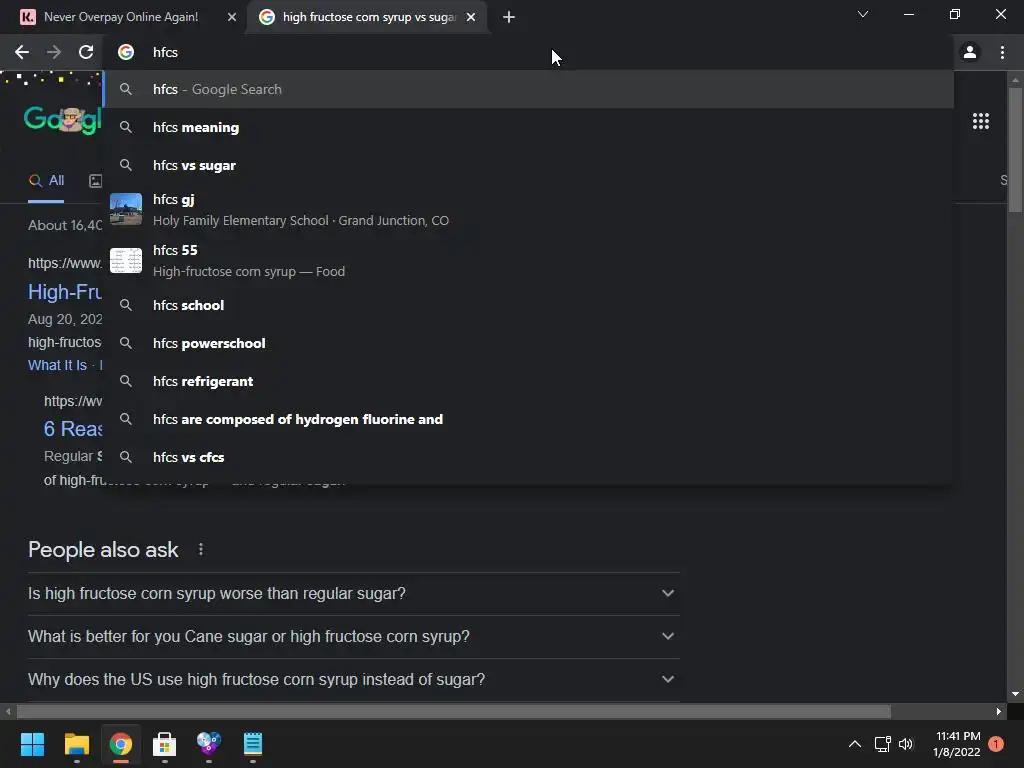Select the 'hfcs meaning' suggestion

[x=529, y=127]
